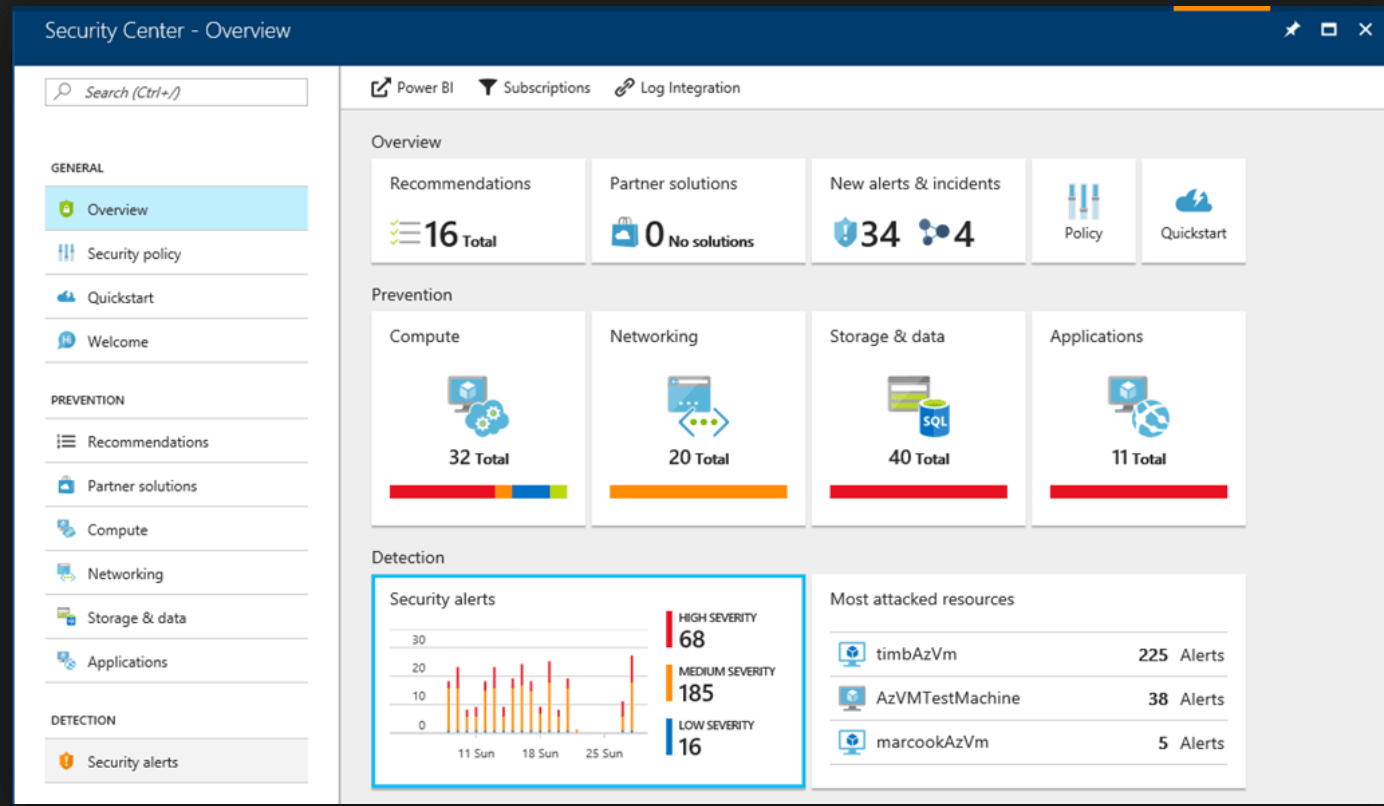Click the Compute tile health status bar
The height and width of the screenshot is (806, 1384).
tap(478, 491)
